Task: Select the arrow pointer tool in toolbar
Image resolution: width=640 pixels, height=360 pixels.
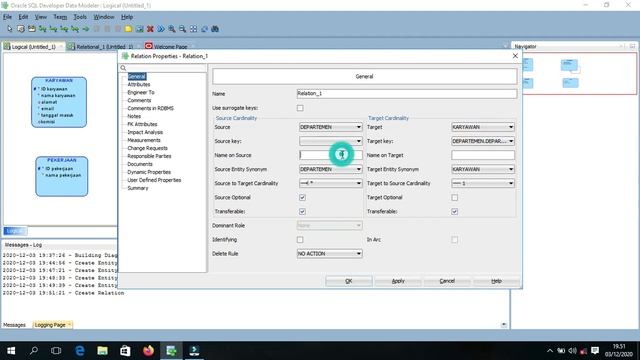Action: 10,29
